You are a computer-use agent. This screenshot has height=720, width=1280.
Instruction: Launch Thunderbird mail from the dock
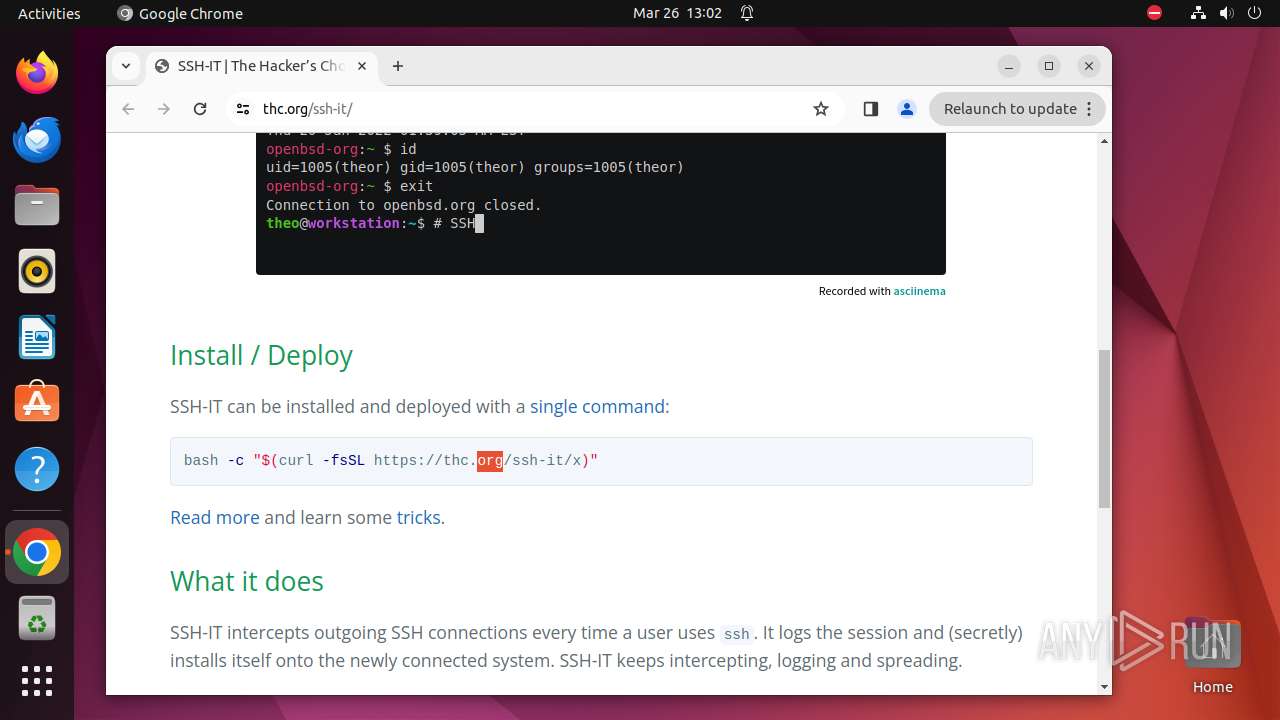click(37, 139)
